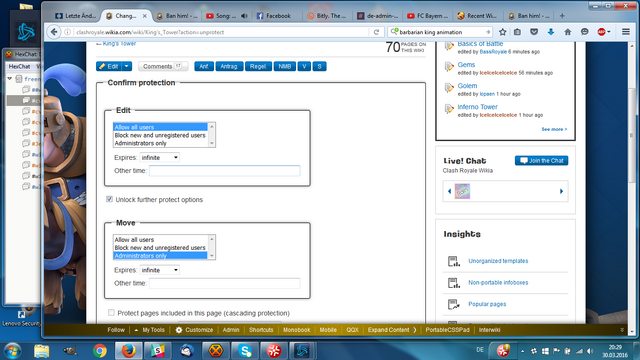Click the Join the Chat button
Screen dimensions: 640x360
pyautogui.click(x=541, y=160)
